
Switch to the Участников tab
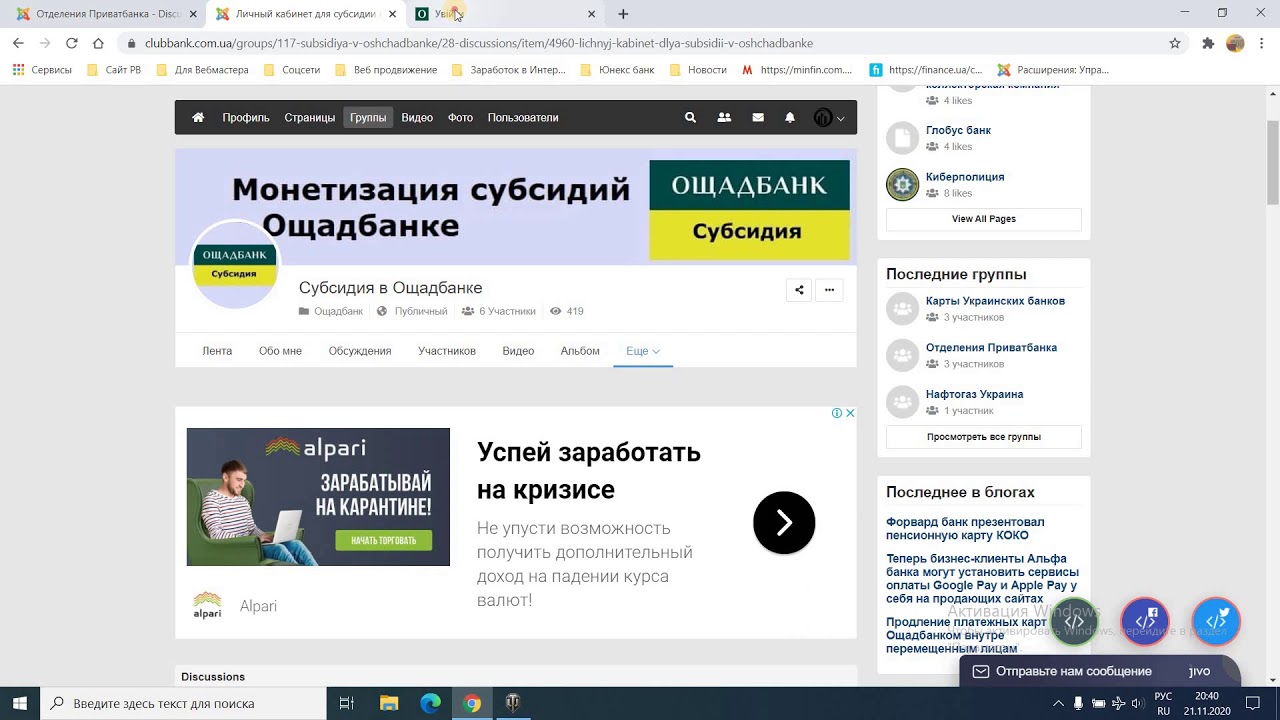[447, 351]
